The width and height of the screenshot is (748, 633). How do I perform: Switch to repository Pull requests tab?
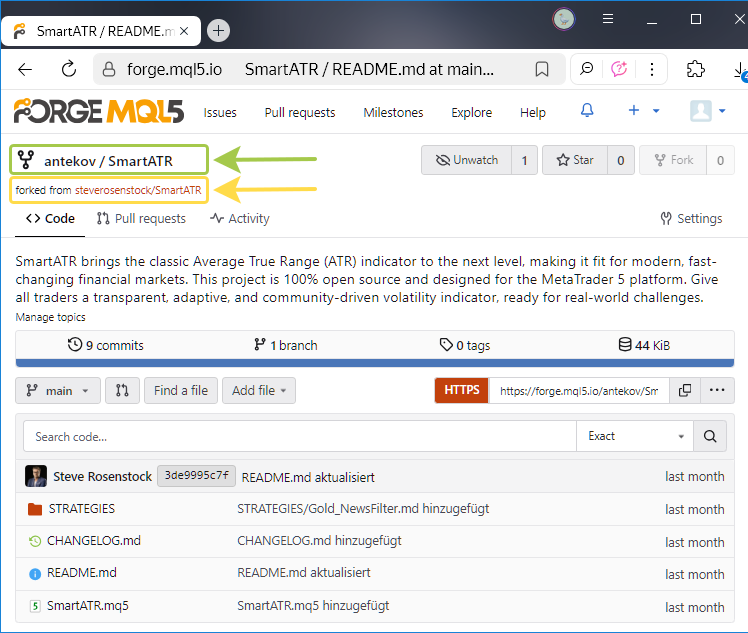[x=141, y=218]
